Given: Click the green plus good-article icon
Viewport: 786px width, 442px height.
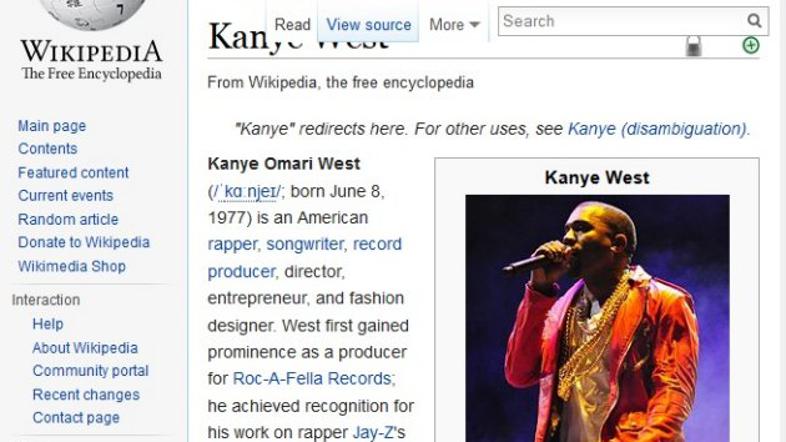Looking at the screenshot, I should (x=750, y=46).
